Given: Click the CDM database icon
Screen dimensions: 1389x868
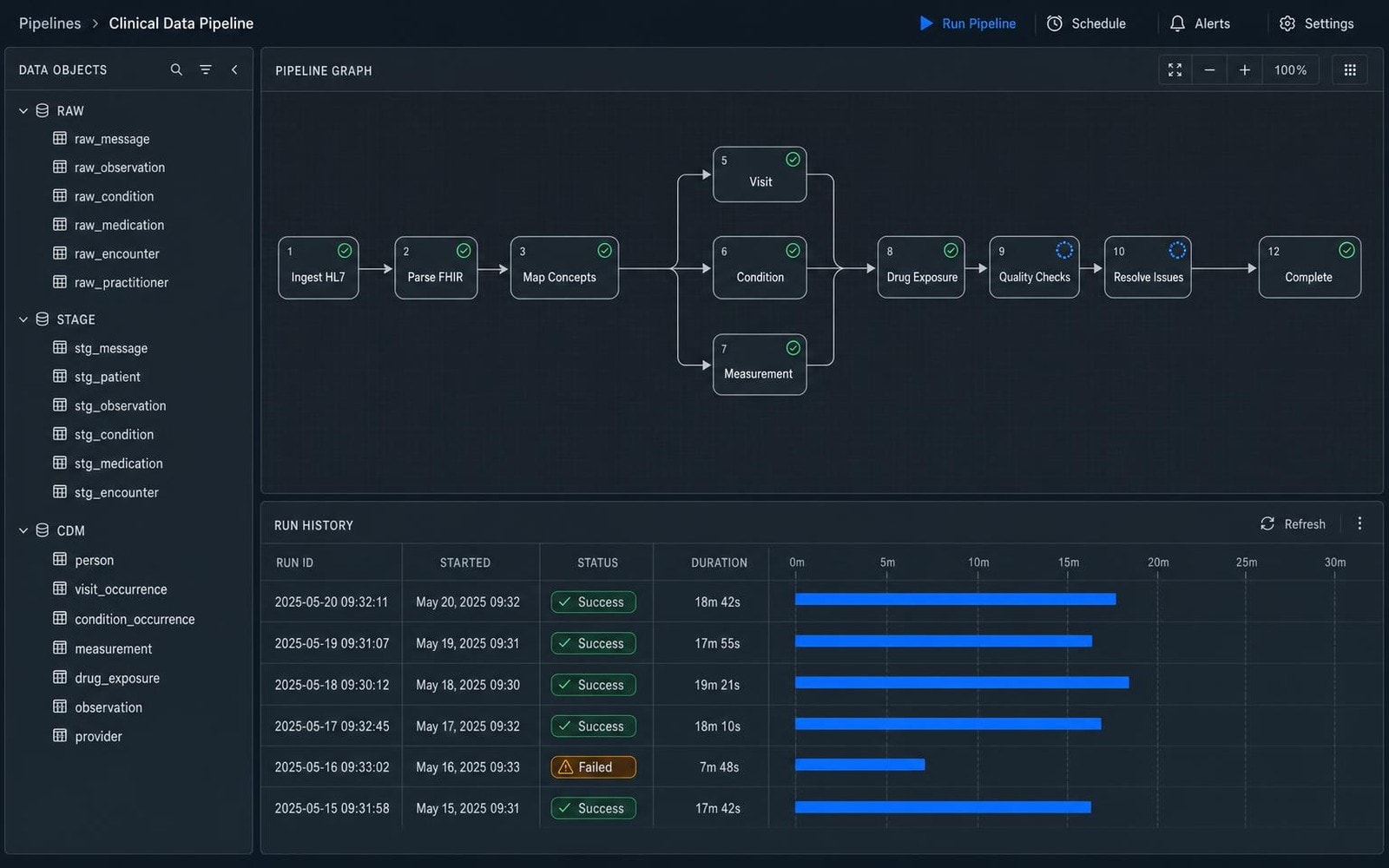Looking at the screenshot, I should pos(42,529).
